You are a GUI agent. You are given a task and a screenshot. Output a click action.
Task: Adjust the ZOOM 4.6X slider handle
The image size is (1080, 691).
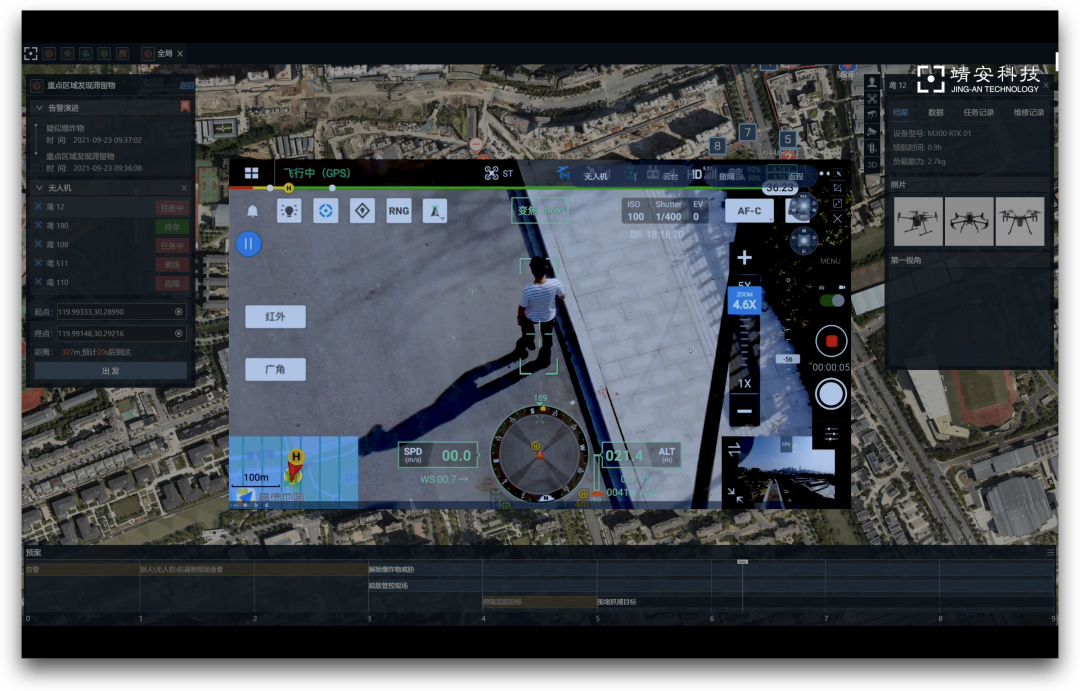pos(745,301)
